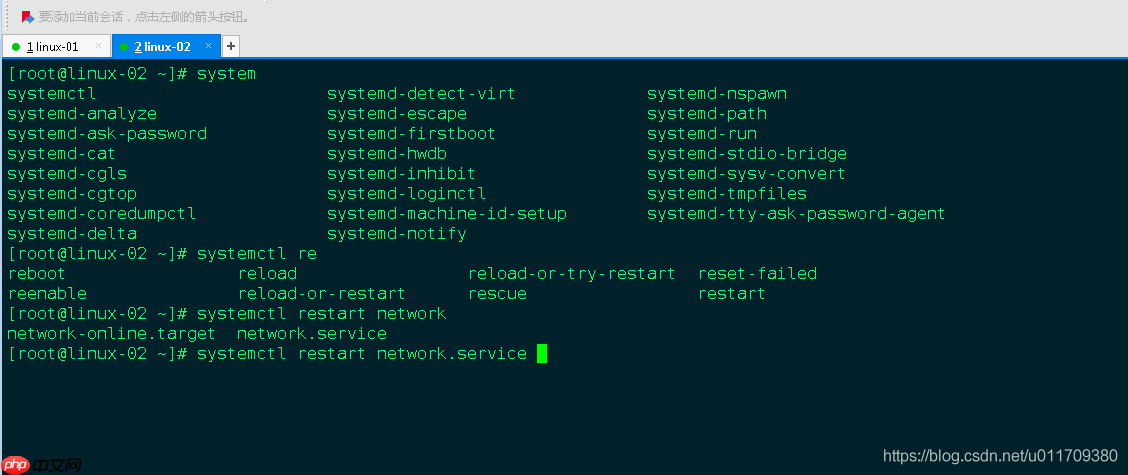Click the rescue completion entry

tap(497, 294)
